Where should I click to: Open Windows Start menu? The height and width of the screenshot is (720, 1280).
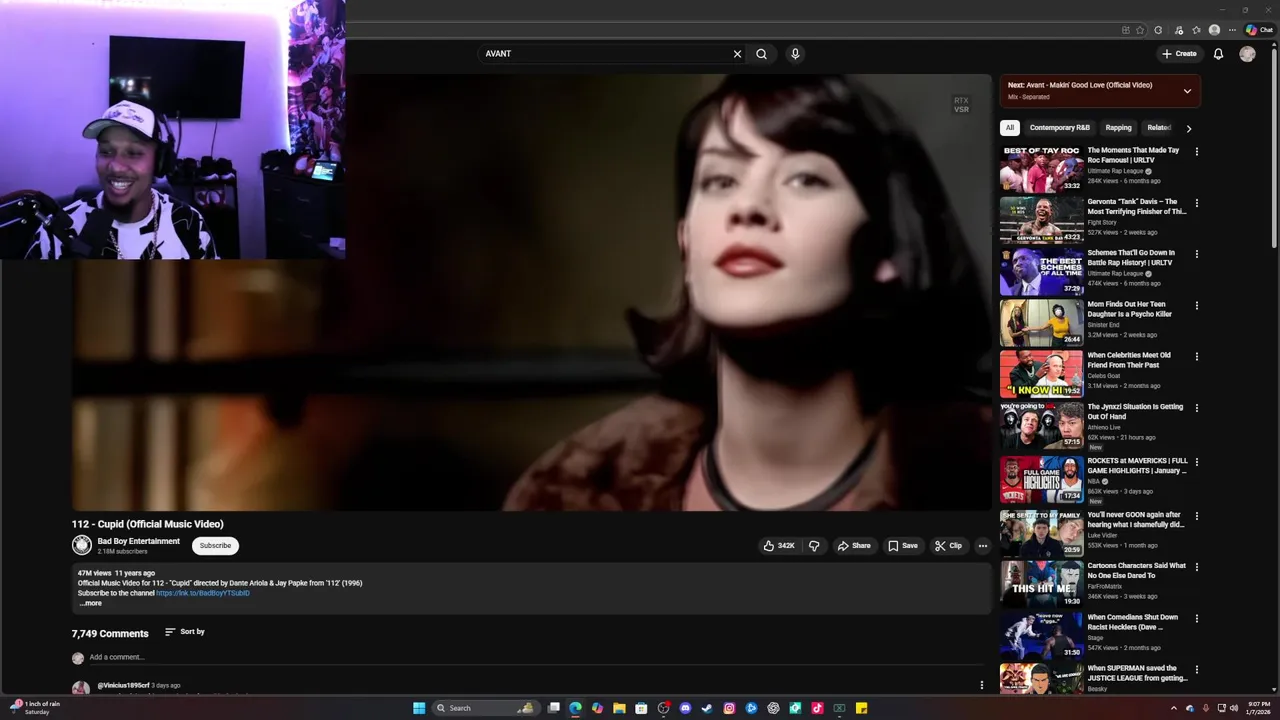pyautogui.click(x=419, y=708)
